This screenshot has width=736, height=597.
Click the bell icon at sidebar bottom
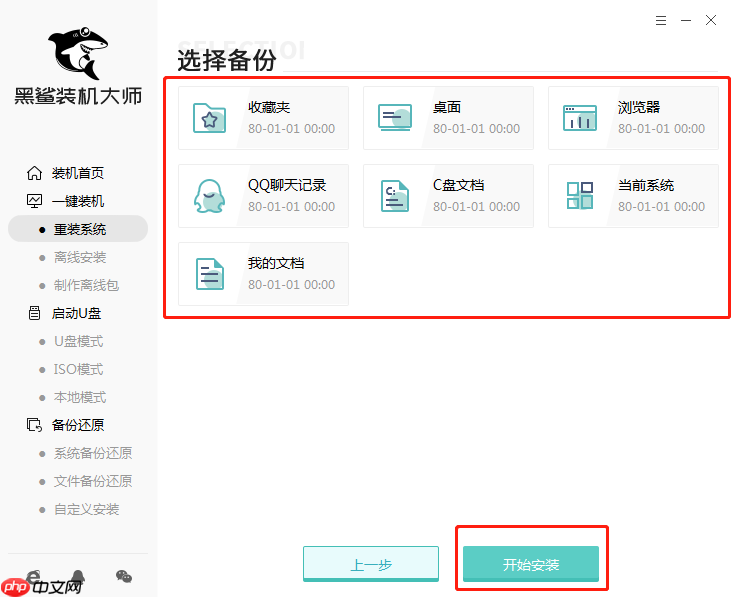tap(78, 576)
